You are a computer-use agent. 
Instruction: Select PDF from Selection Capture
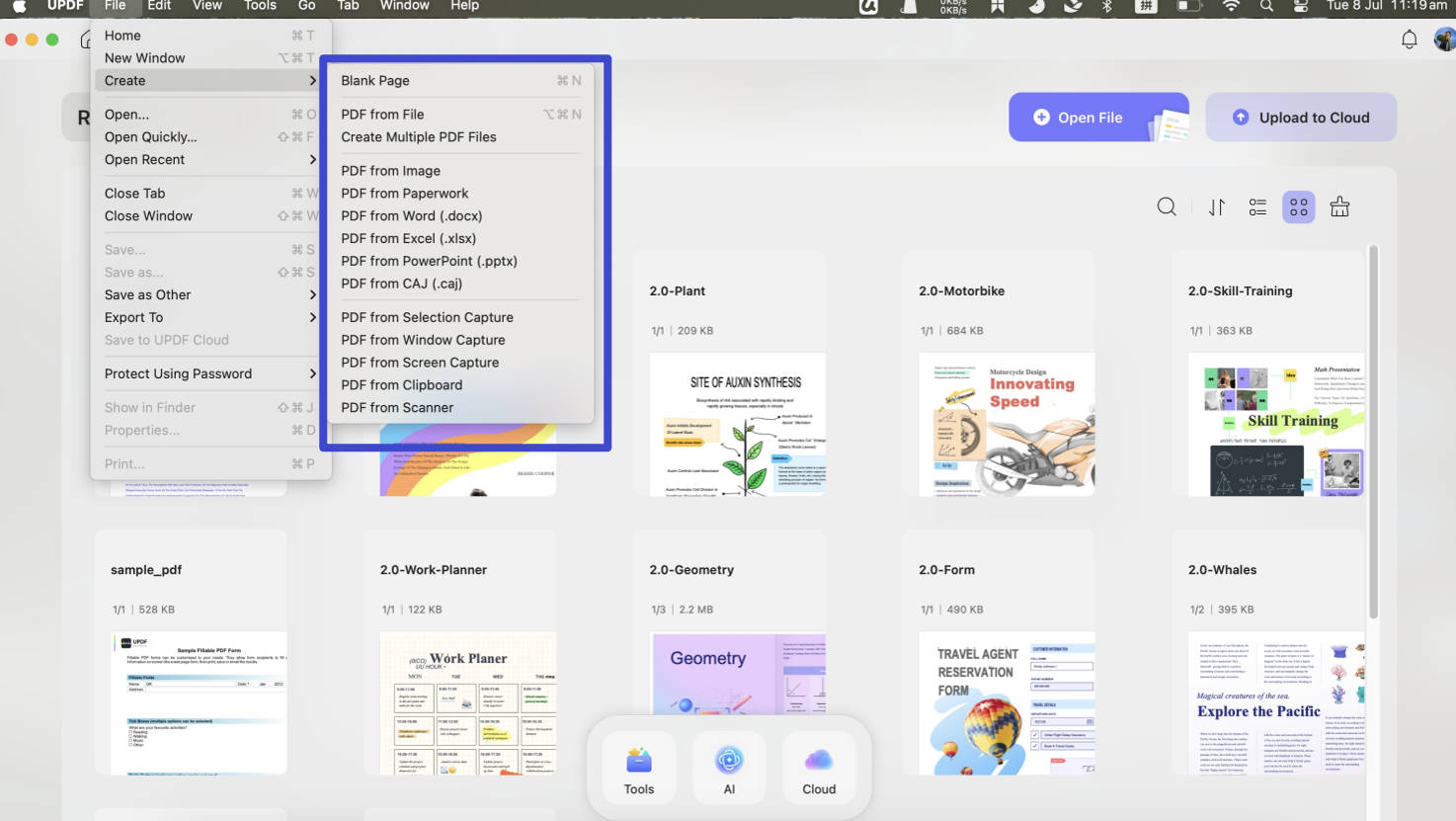(460, 318)
